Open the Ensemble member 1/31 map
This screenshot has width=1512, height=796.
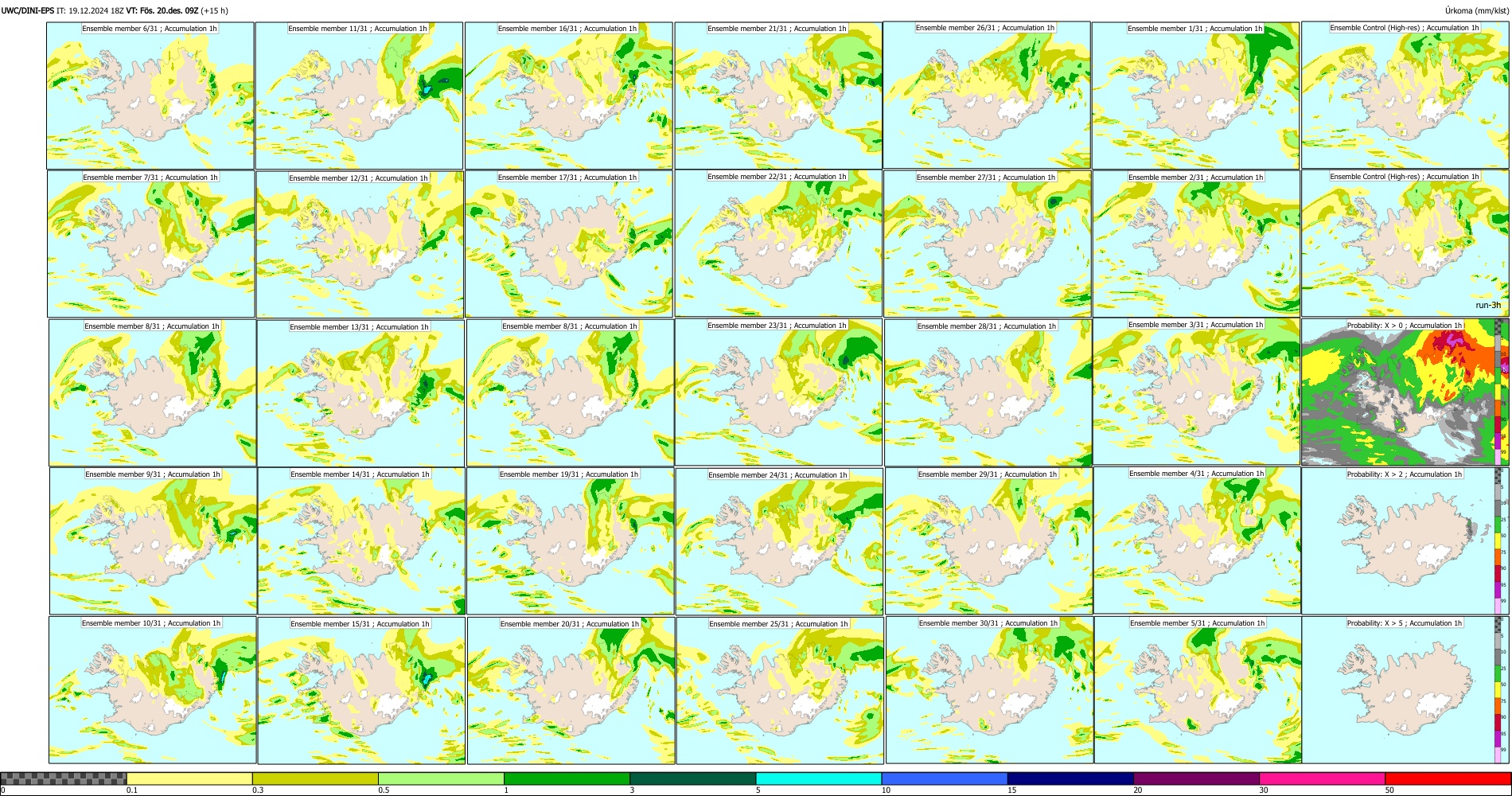pyautogui.click(x=1195, y=96)
